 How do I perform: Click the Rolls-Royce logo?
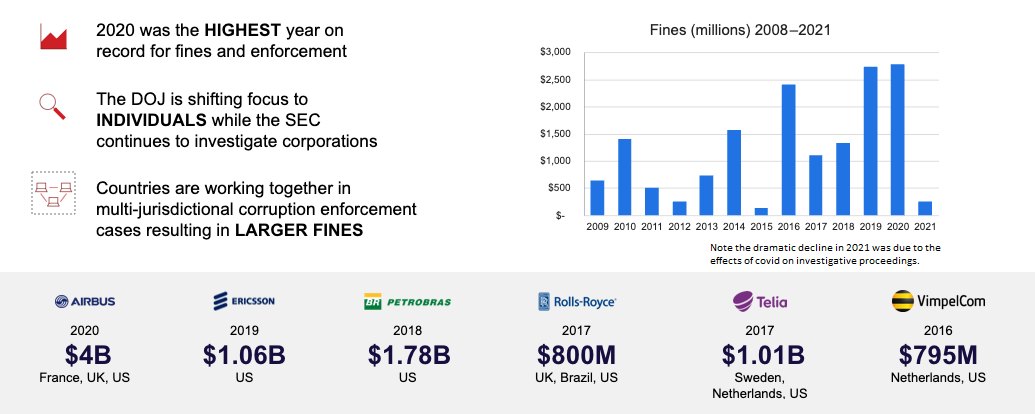click(577, 302)
